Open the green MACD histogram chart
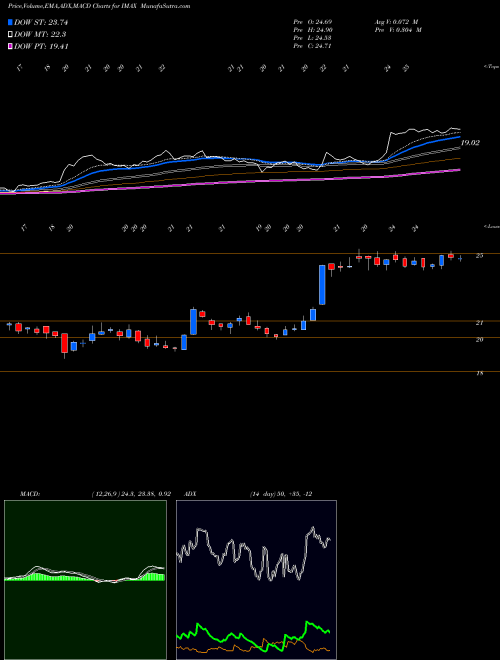500x660 pixels. pos(85,580)
